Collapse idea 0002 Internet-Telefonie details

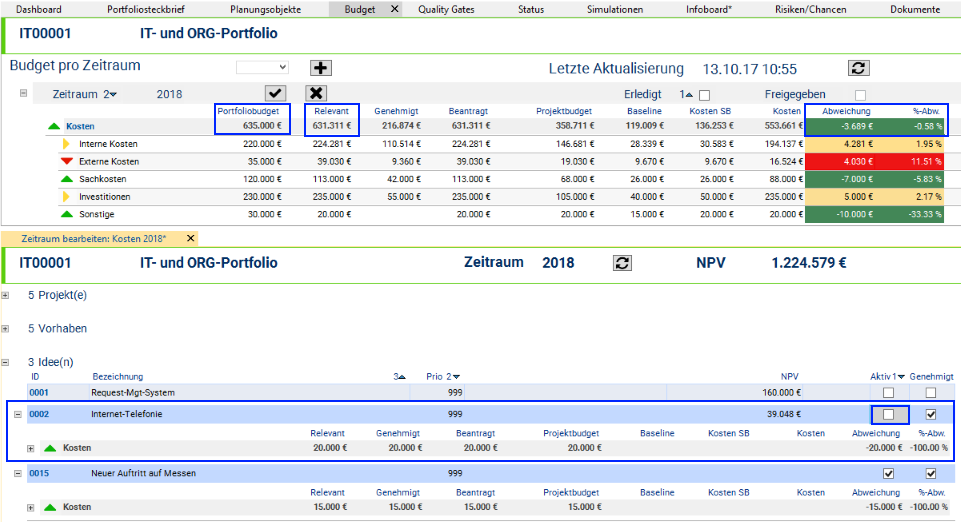pos(18,415)
